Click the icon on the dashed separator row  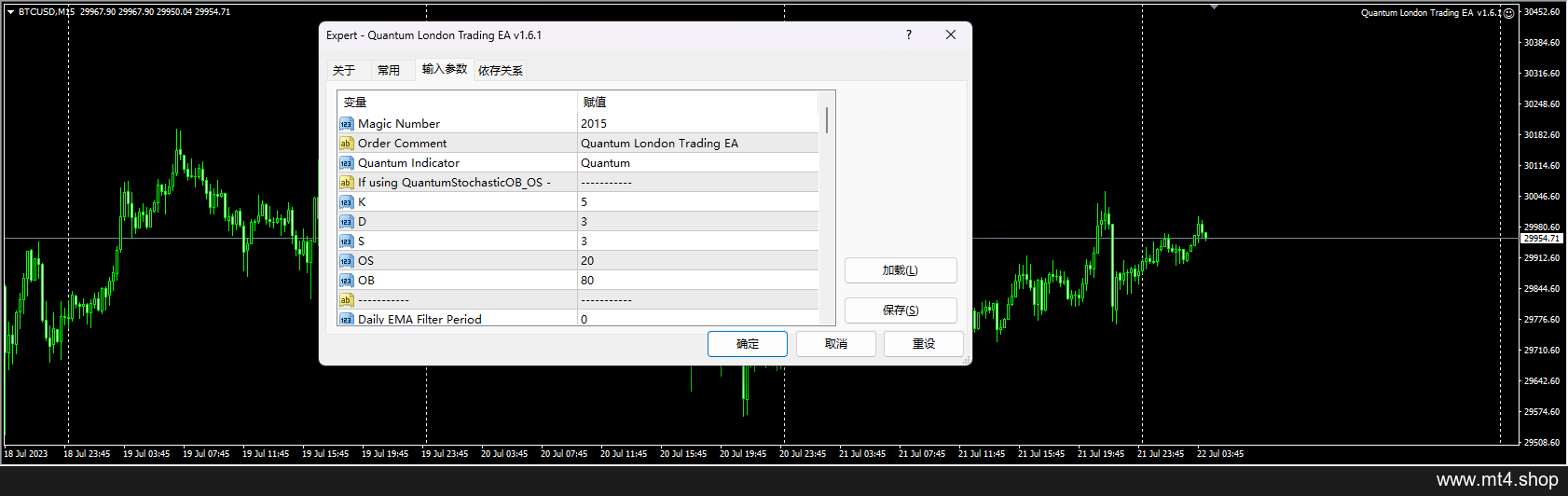[x=346, y=300]
